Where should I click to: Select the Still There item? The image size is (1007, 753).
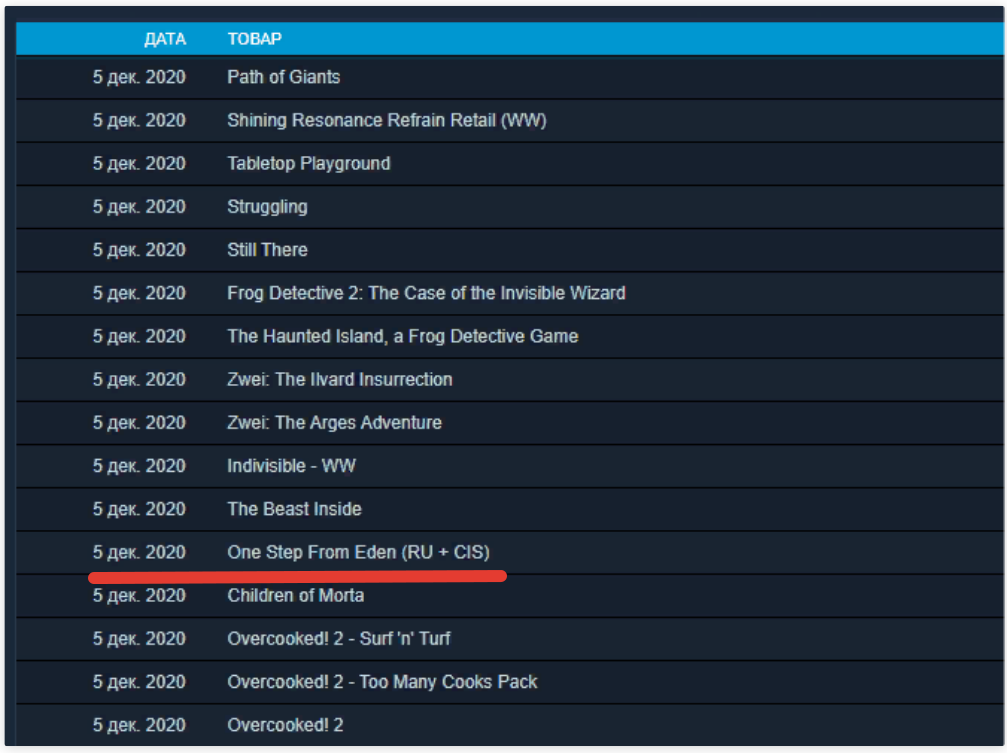tap(267, 250)
